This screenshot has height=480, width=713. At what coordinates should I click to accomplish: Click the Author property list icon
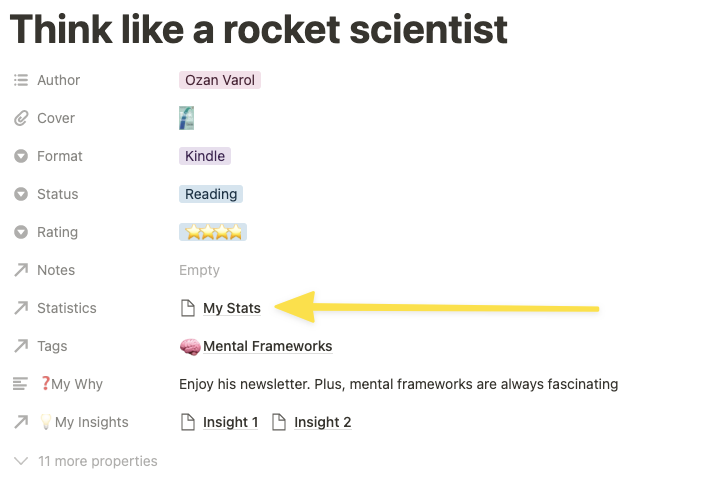pos(21,80)
